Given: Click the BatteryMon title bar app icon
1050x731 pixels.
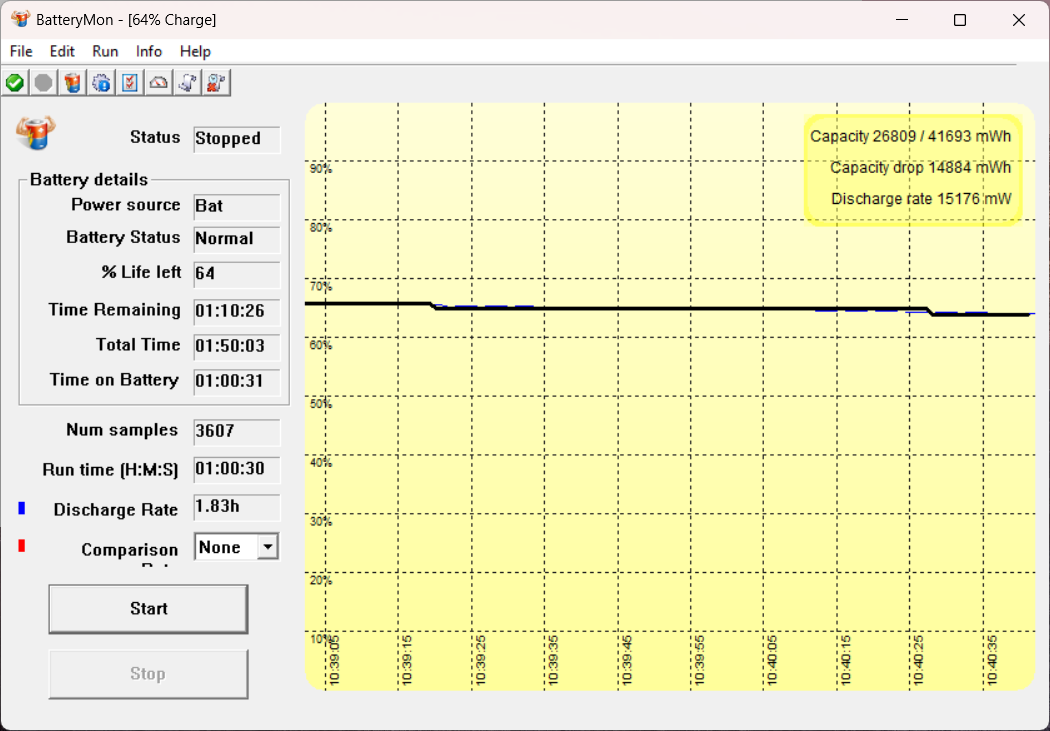Looking at the screenshot, I should coord(20,19).
